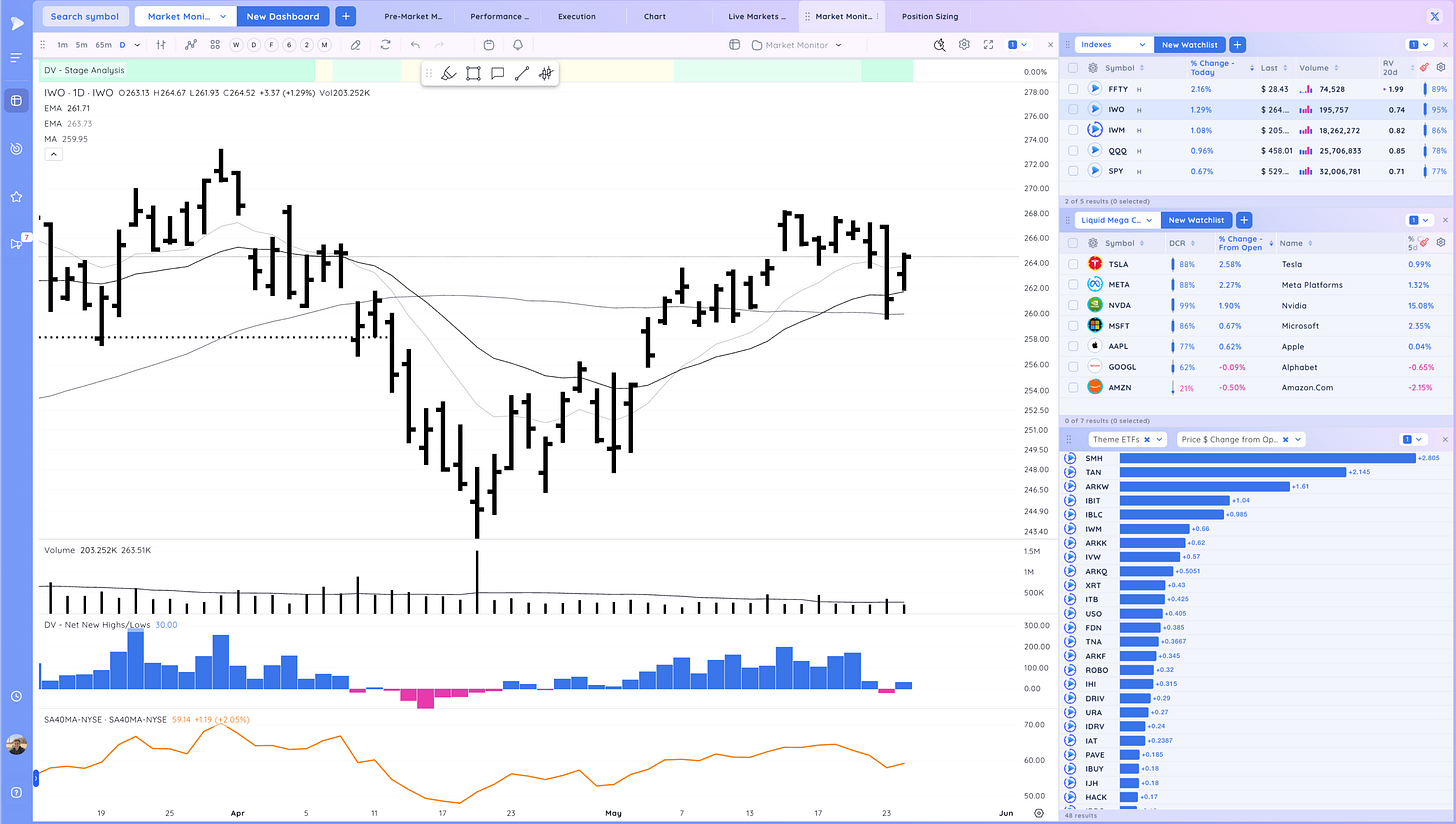Image resolution: width=1456 pixels, height=824 pixels.
Task: Select the trend line drawing tool
Action: point(521,73)
